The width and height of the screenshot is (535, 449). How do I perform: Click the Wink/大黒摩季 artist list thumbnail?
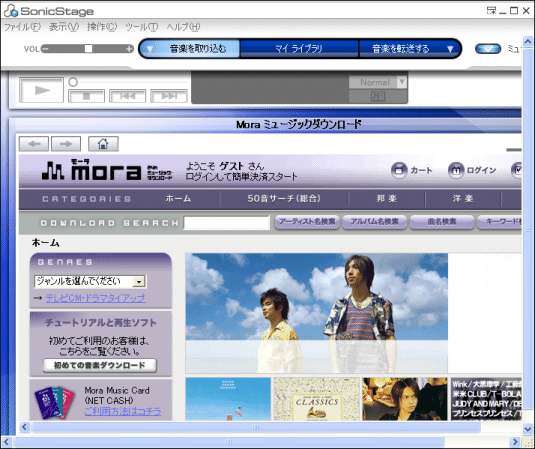[x=486, y=399]
